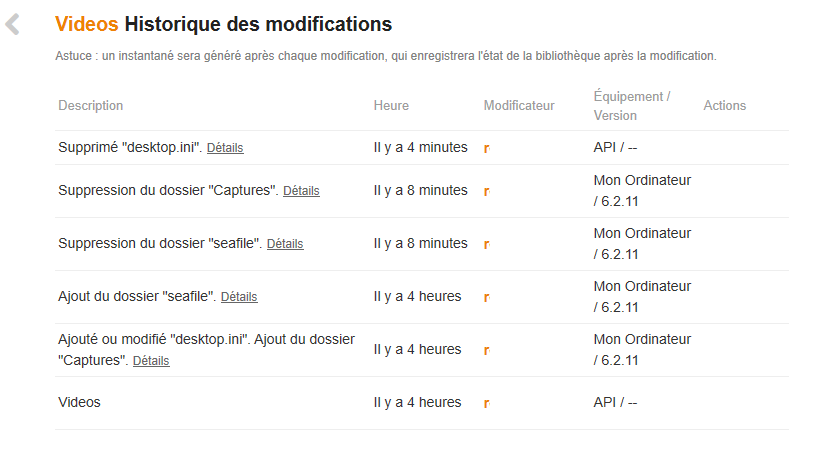Show Détails for Suppression du dossier "seafile"
This screenshot has height=450, width=832.
[285, 244]
